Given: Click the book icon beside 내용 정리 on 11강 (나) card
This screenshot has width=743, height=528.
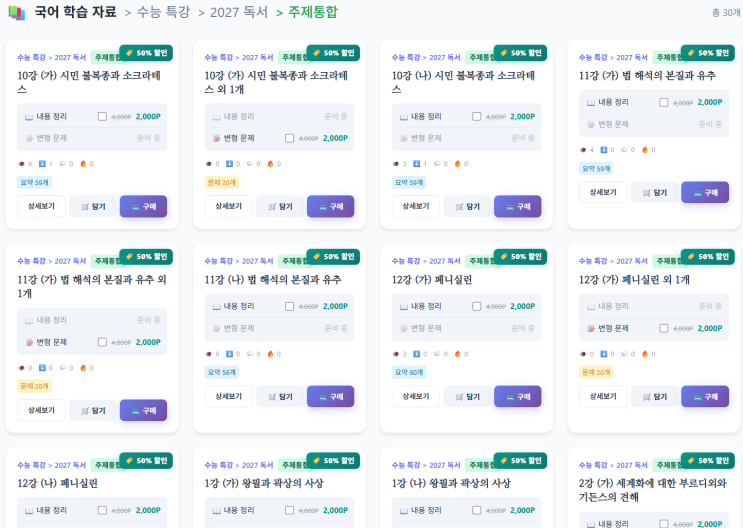Looking at the screenshot, I should [x=217, y=307].
